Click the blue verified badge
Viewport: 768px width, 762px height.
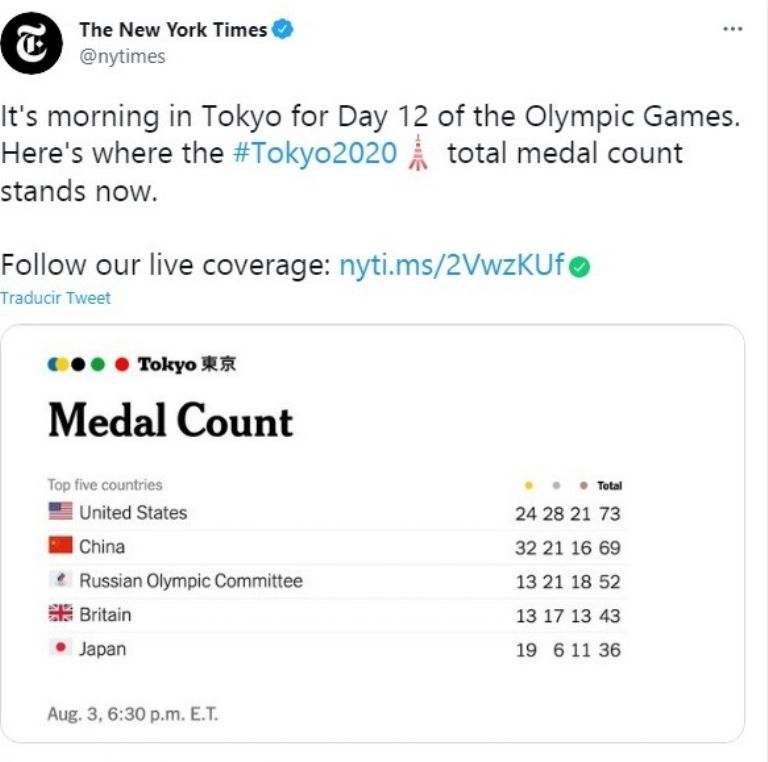pos(284,30)
